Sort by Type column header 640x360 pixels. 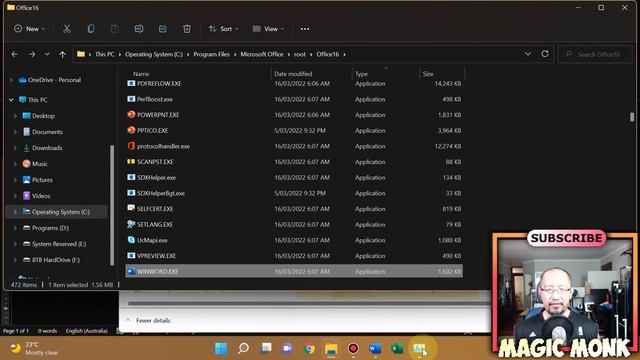click(x=361, y=74)
